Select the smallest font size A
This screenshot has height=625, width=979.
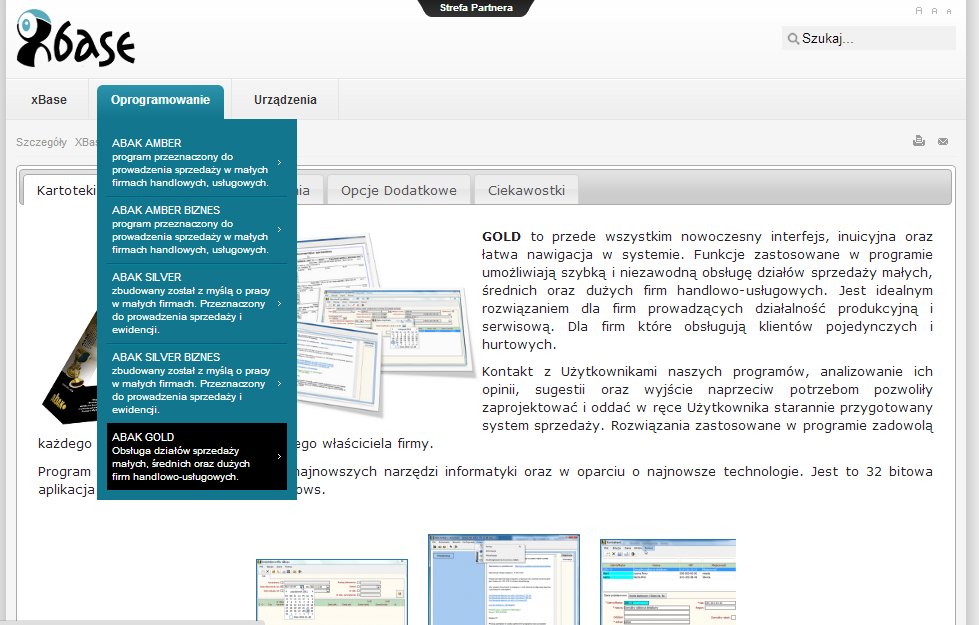[949, 11]
